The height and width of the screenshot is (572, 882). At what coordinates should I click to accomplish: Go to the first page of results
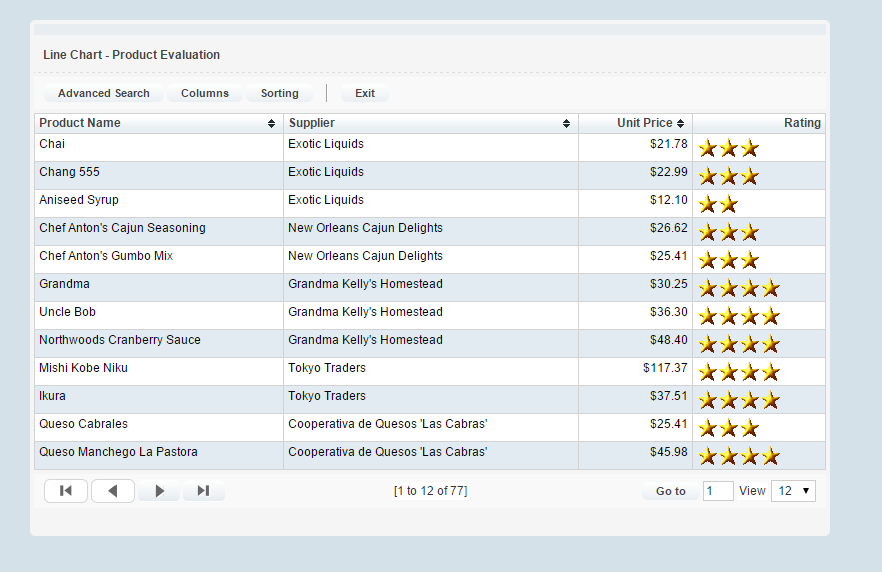click(x=66, y=491)
